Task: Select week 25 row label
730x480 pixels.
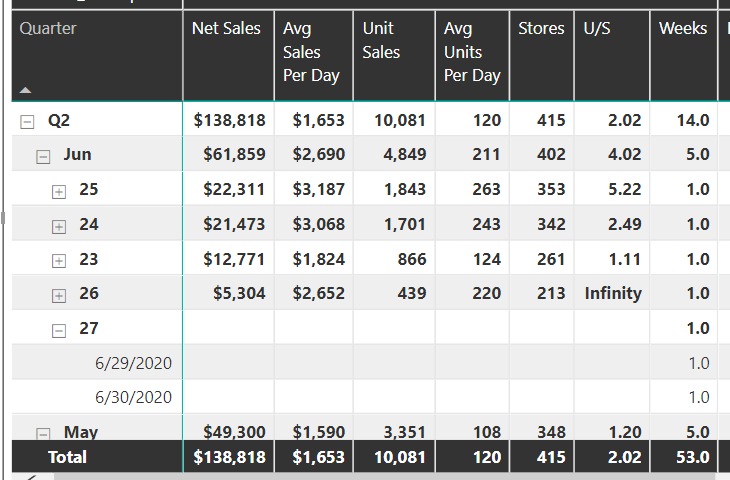Action: [88, 189]
